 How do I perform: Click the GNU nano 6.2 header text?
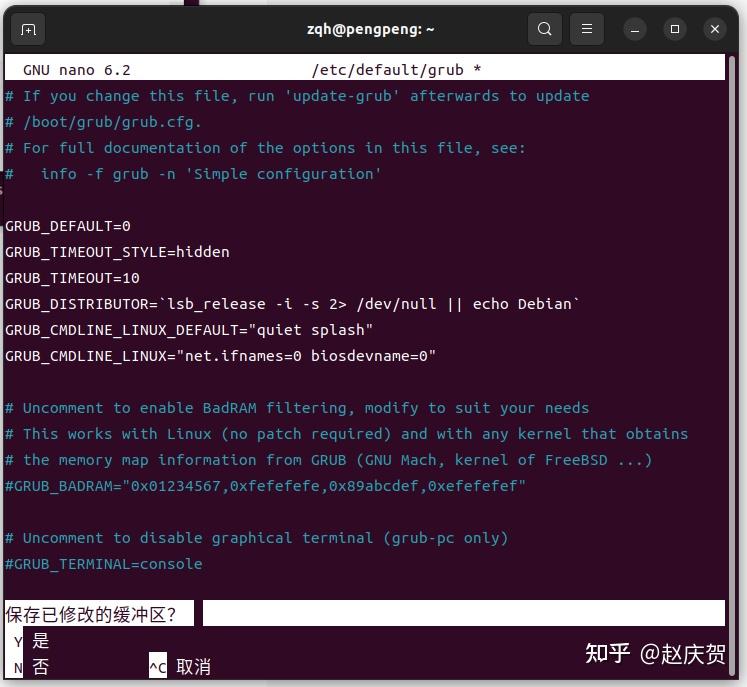point(76,70)
